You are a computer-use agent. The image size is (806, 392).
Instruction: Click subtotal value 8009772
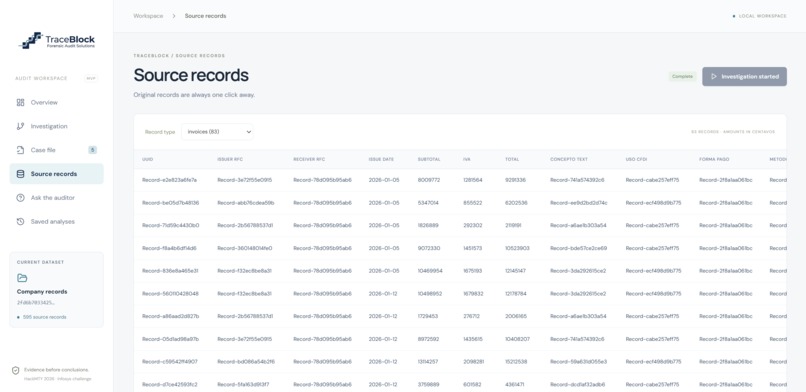click(x=429, y=180)
